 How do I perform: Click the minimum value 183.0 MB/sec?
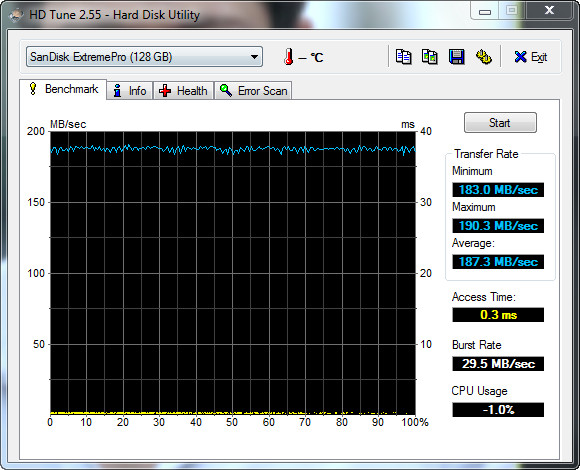[498, 190]
